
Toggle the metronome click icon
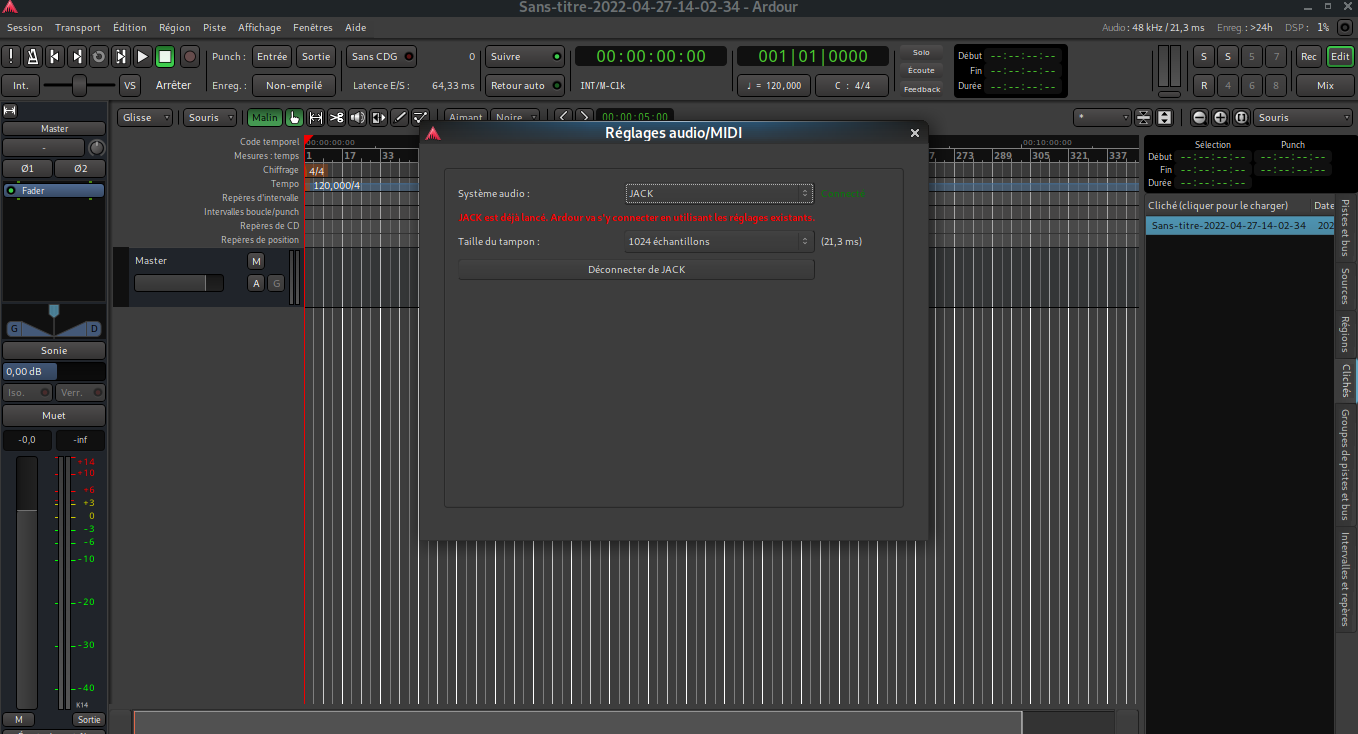click(x=33, y=57)
